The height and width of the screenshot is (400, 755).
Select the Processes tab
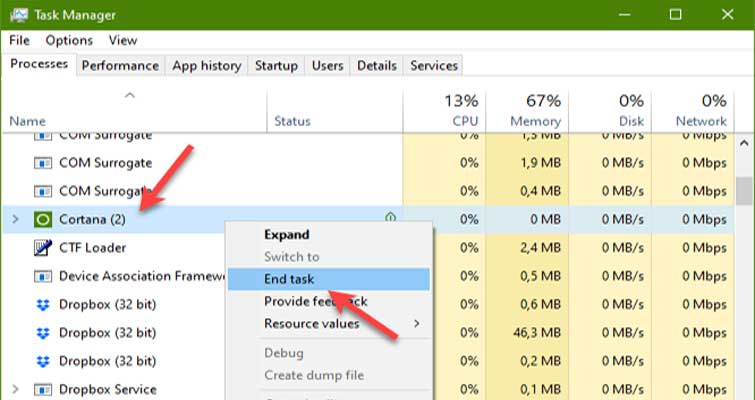(39, 64)
